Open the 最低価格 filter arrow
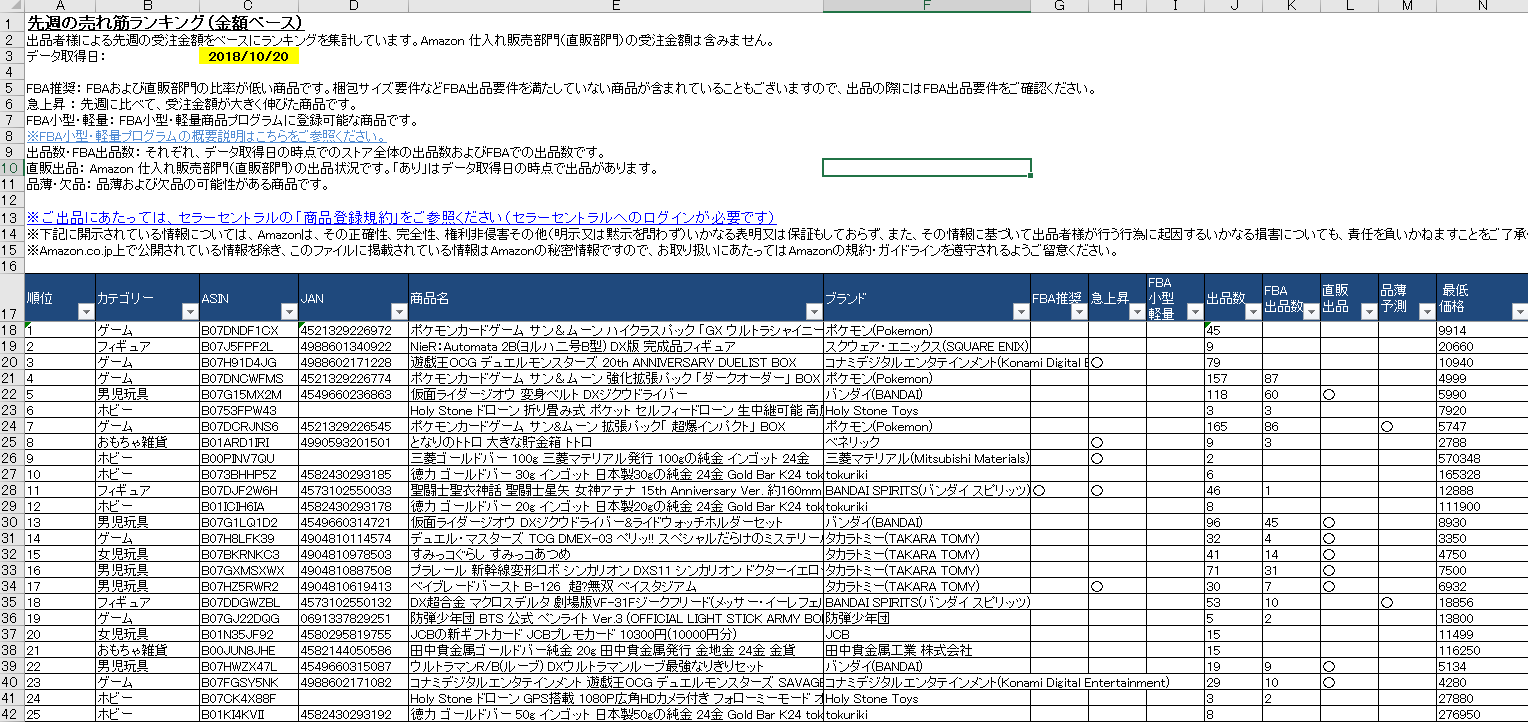This screenshot has width=1528, height=722. [x=1519, y=312]
